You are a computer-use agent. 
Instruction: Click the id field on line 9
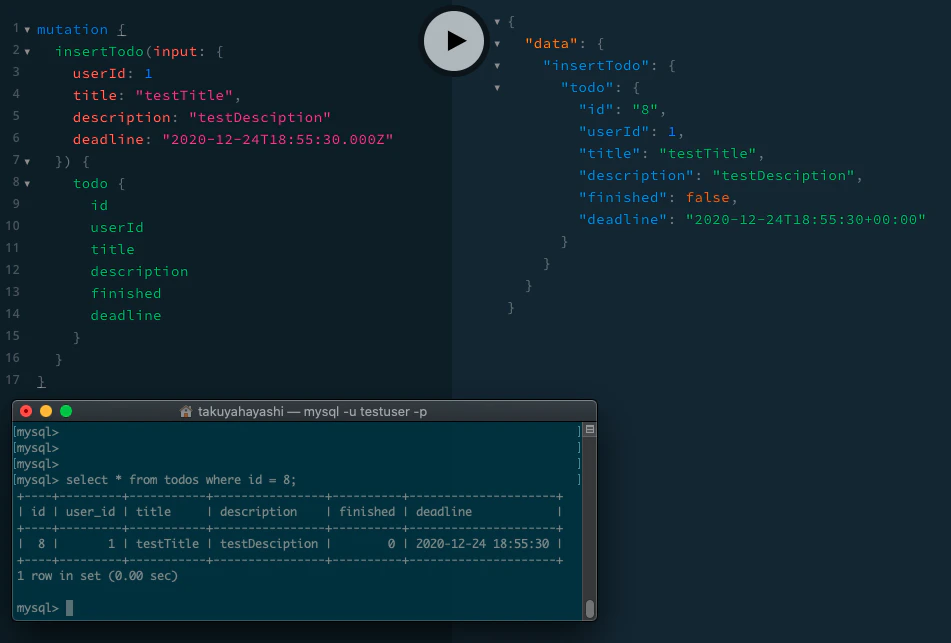tap(99, 206)
